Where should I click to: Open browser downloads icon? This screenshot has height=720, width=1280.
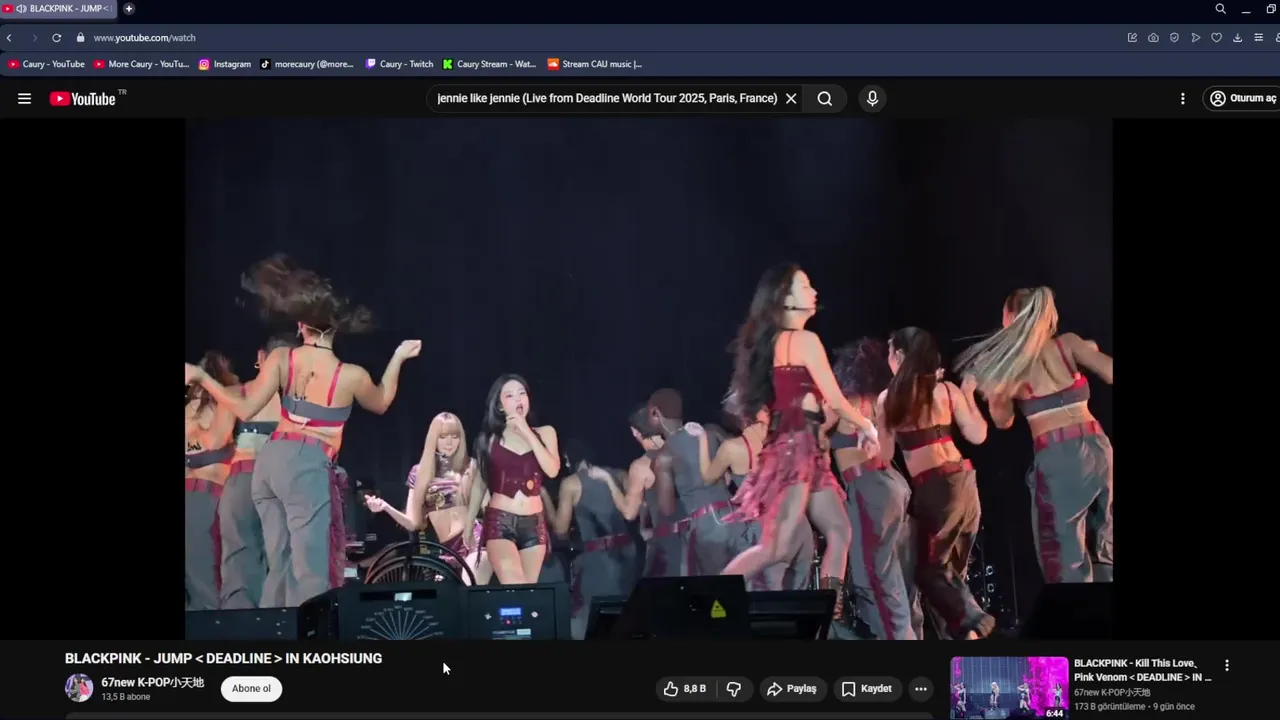click(1237, 37)
